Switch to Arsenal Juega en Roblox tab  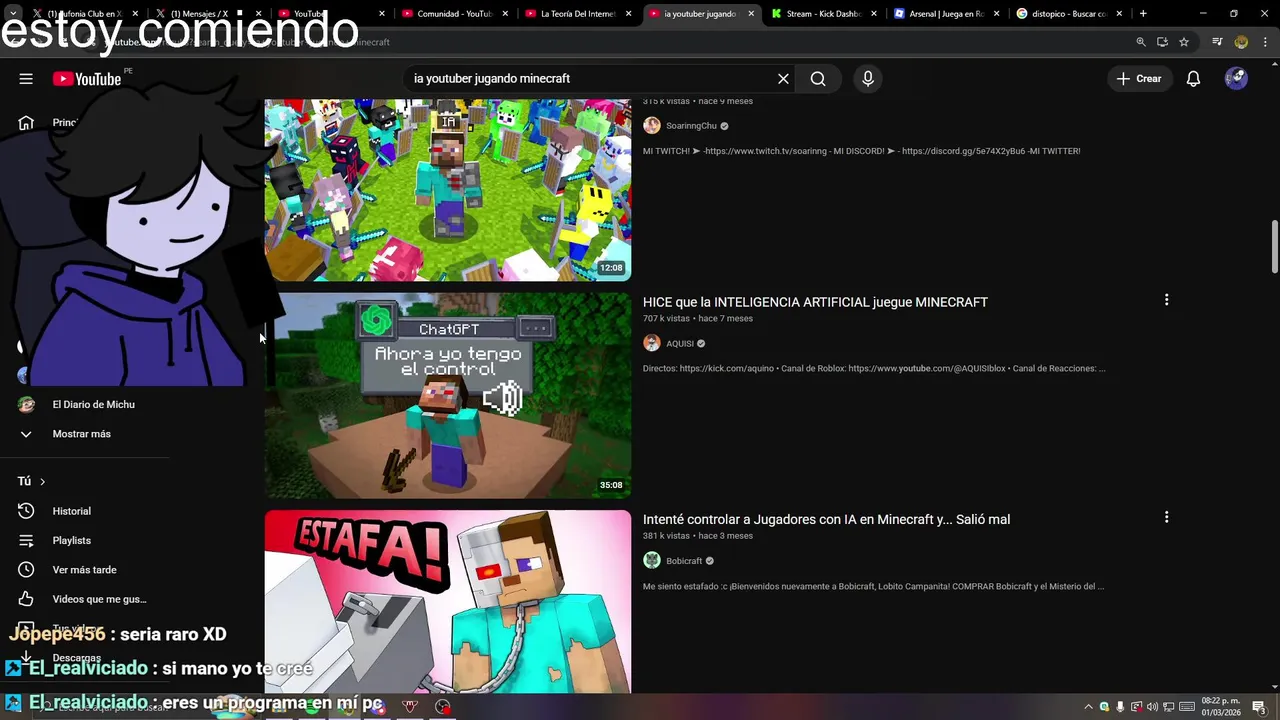(x=946, y=14)
